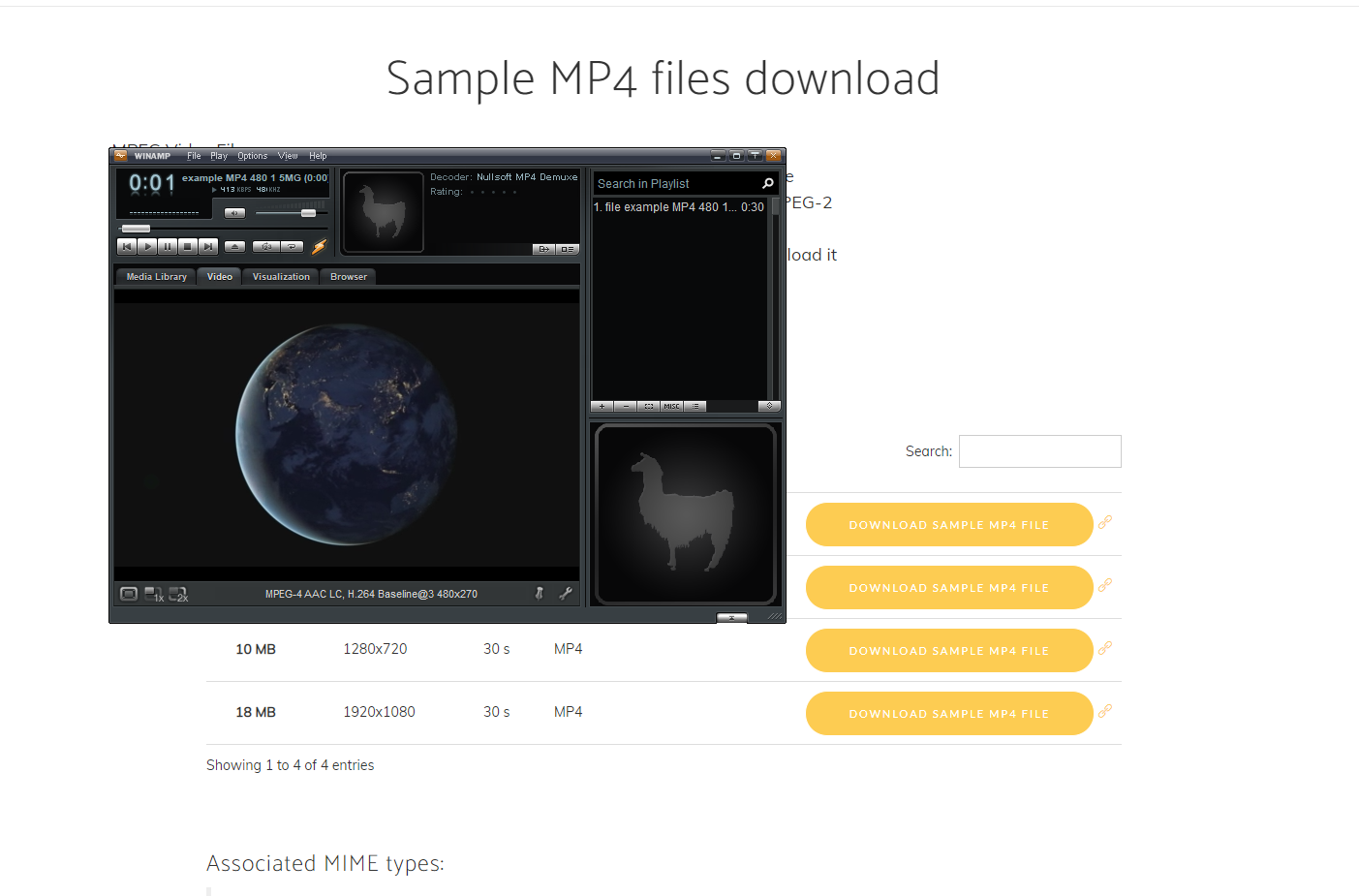This screenshot has width=1359, height=896.
Task: Click the playlist search magnifier icon
Action: [x=768, y=184]
